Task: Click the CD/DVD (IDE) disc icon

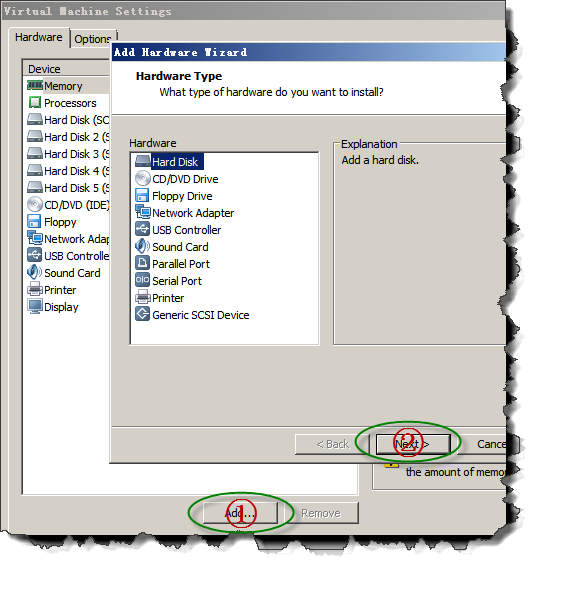Action: coord(35,204)
